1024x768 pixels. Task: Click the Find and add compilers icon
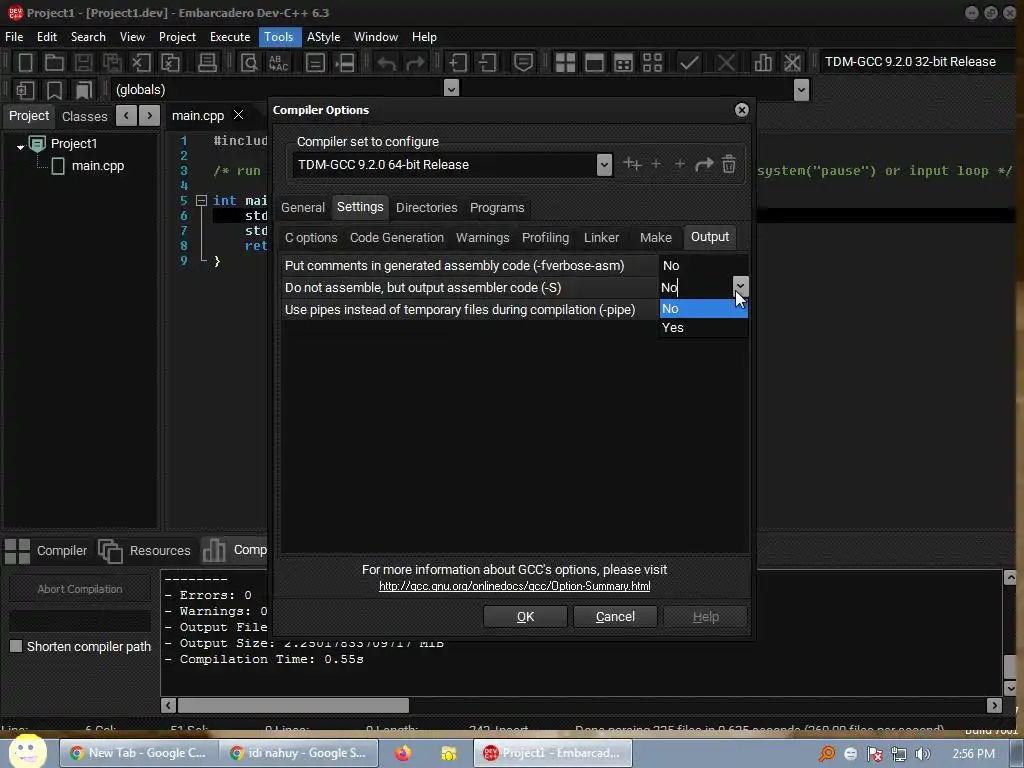pos(632,164)
